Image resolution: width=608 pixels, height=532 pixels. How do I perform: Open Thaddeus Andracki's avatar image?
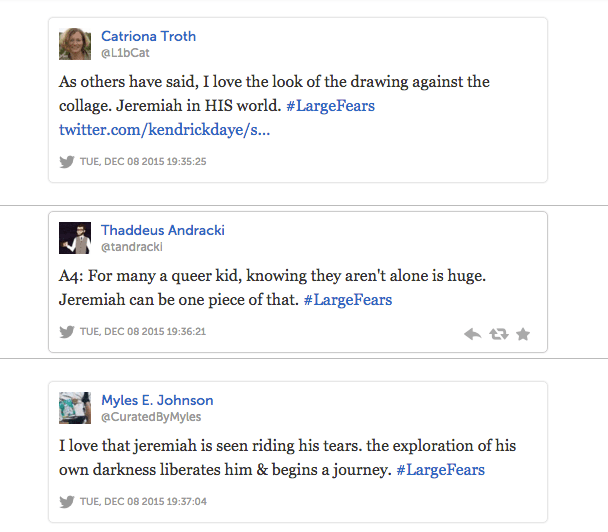(75, 238)
